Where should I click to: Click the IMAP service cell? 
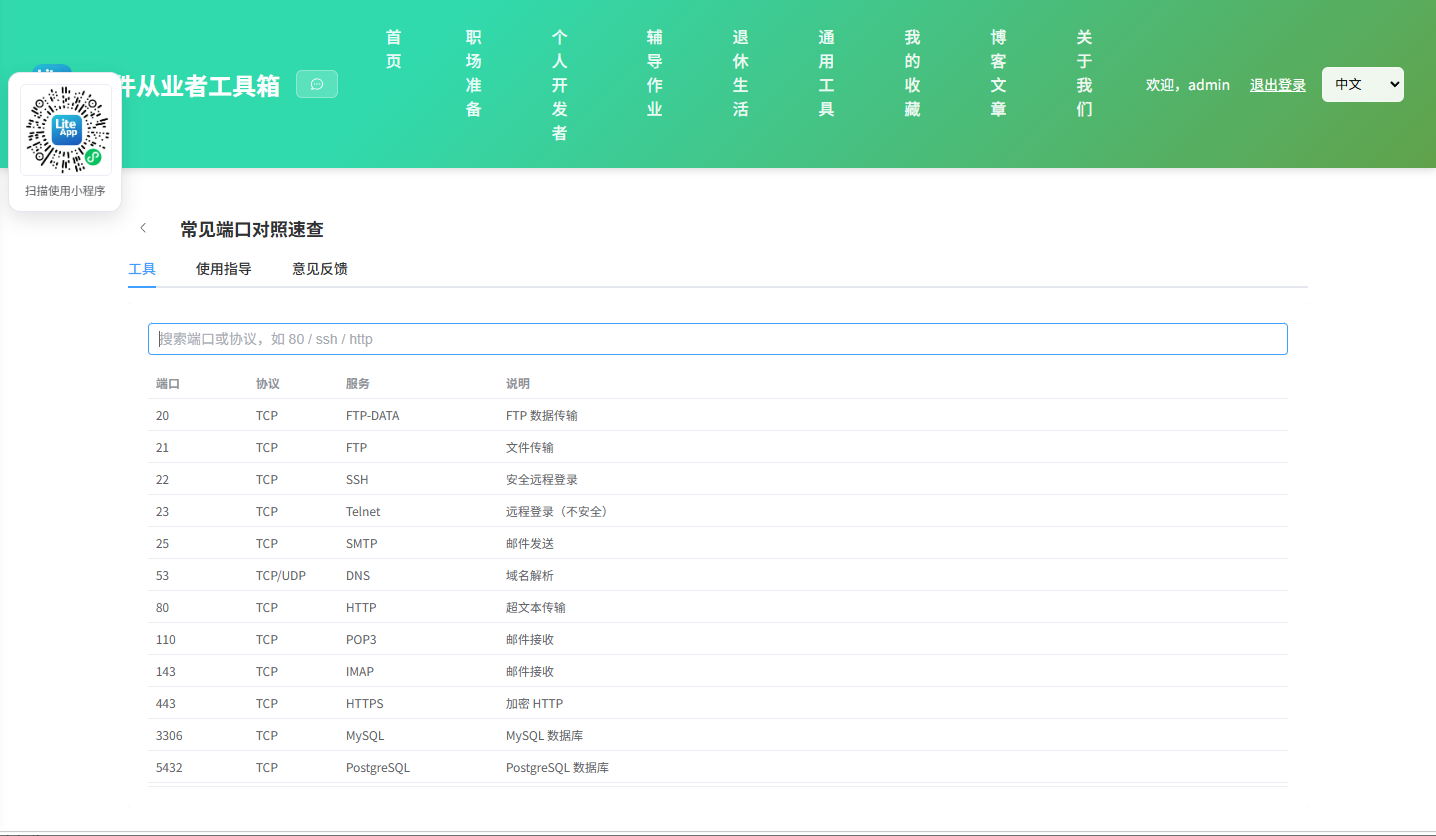(360, 672)
